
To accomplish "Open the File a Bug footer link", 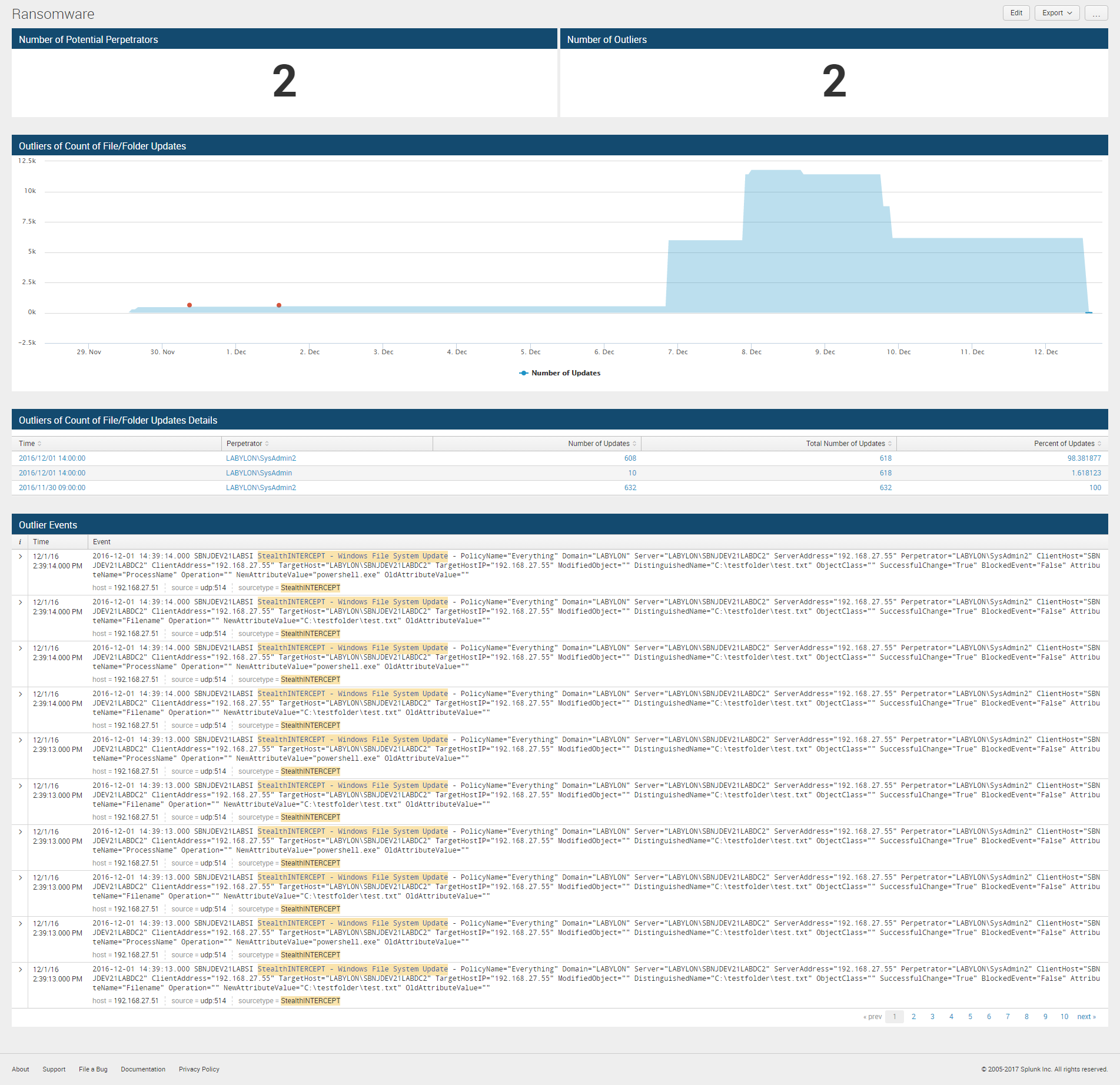I will (x=93, y=1069).
